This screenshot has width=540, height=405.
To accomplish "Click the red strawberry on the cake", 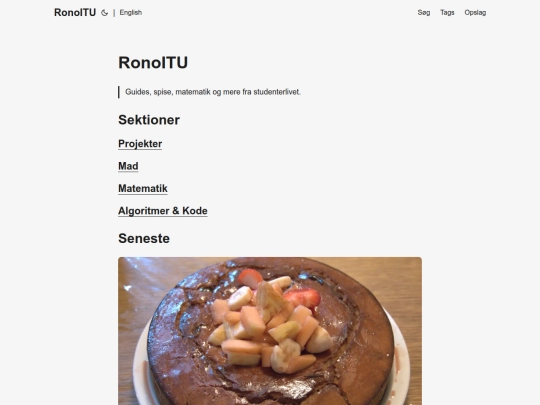I will coord(304,297).
